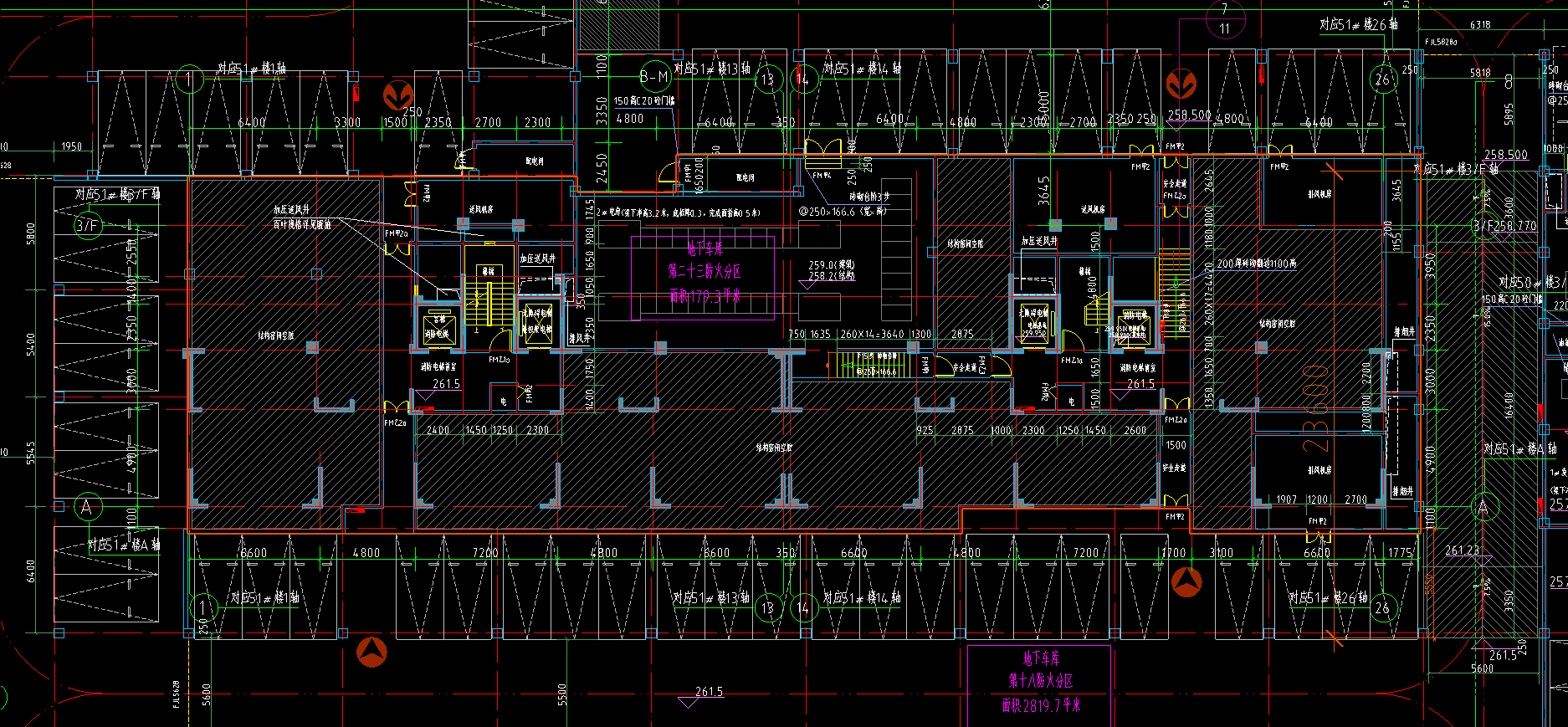Click the 3/F258.770 elevation label on right

(1504, 226)
